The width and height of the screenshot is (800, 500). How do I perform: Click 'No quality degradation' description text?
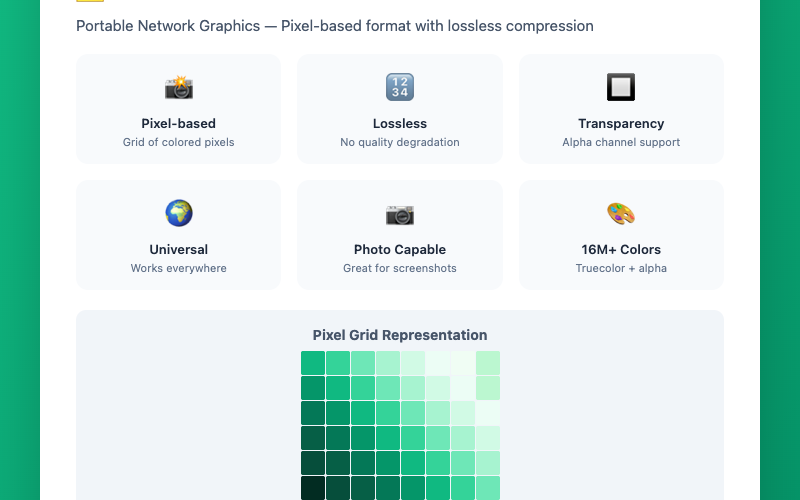(x=399, y=142)
